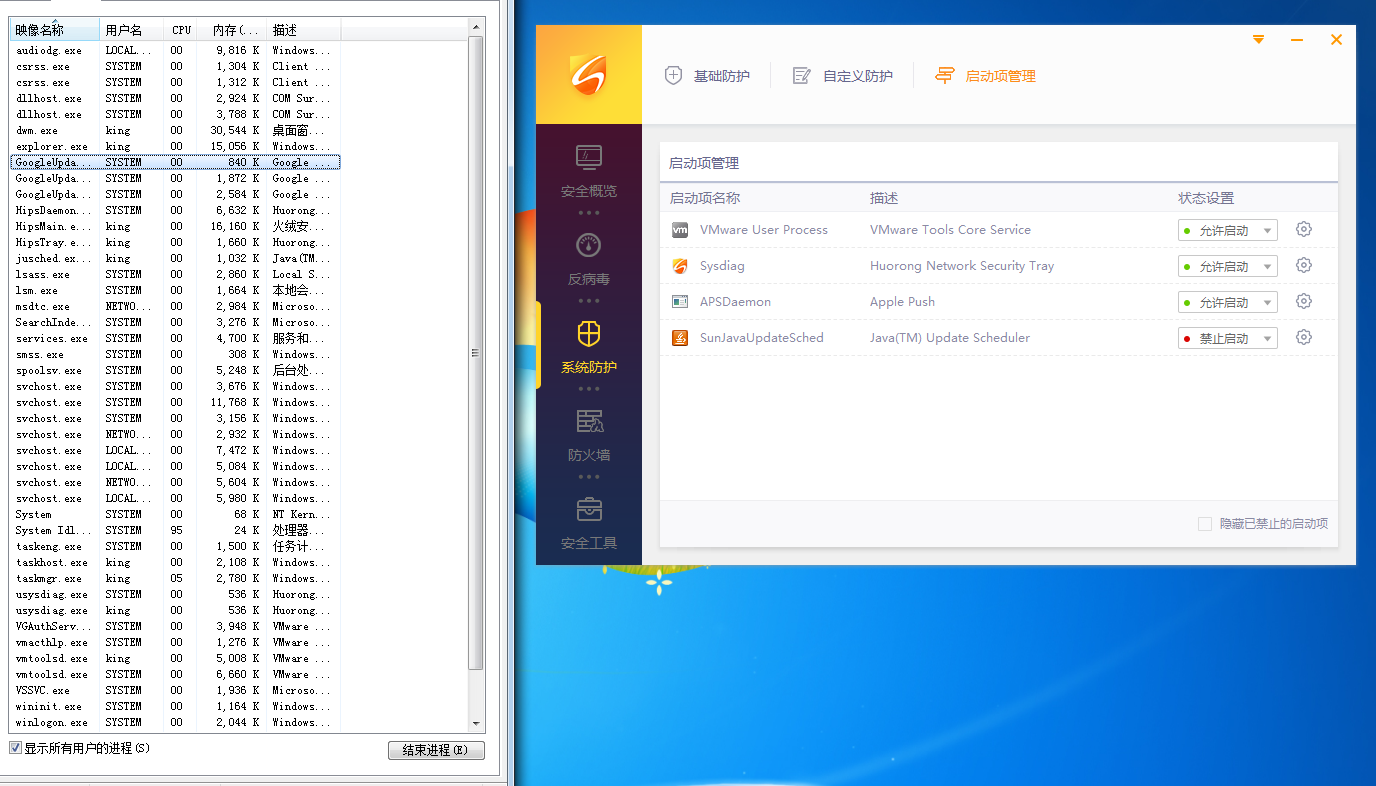Select audiodg.exe process row

tap(175, 50)
